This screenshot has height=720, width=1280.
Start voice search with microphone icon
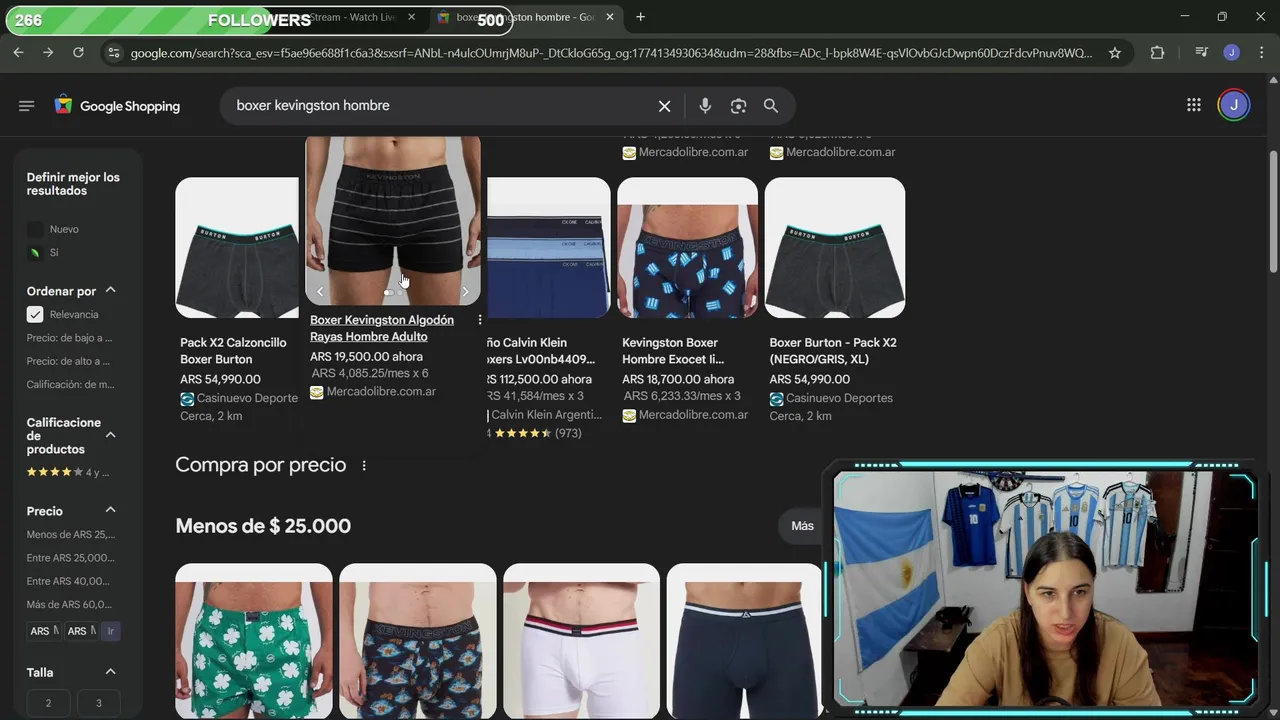tap(705, 106)
